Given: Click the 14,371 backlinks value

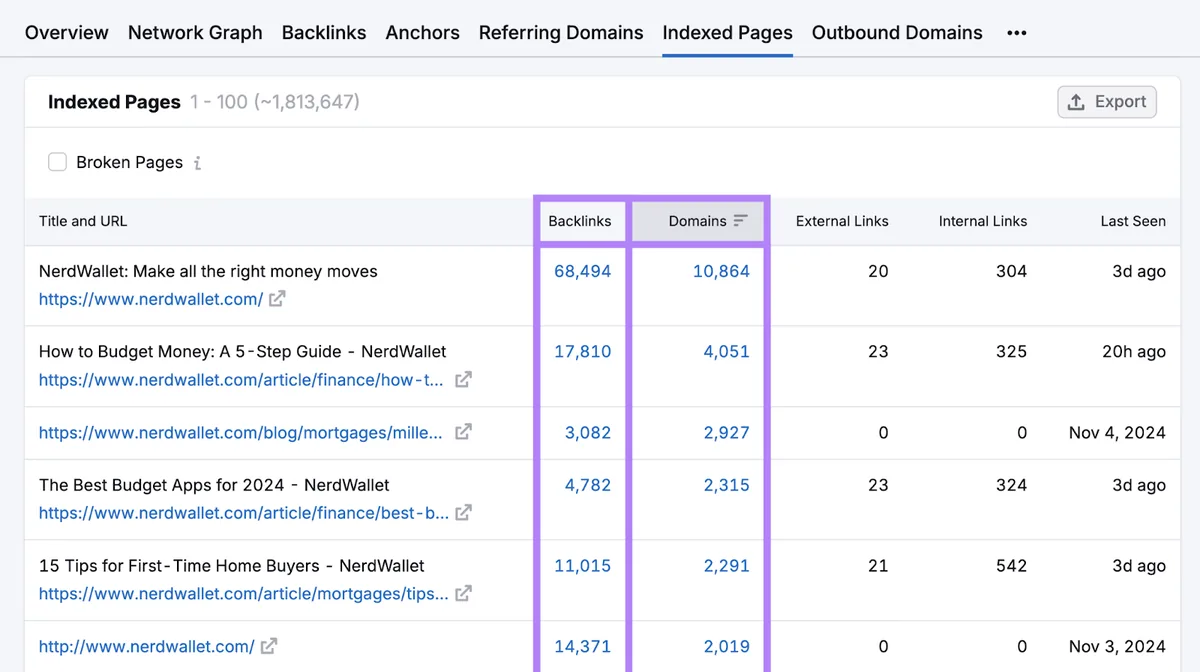Looking at the screenshot, I should (583, 647).
